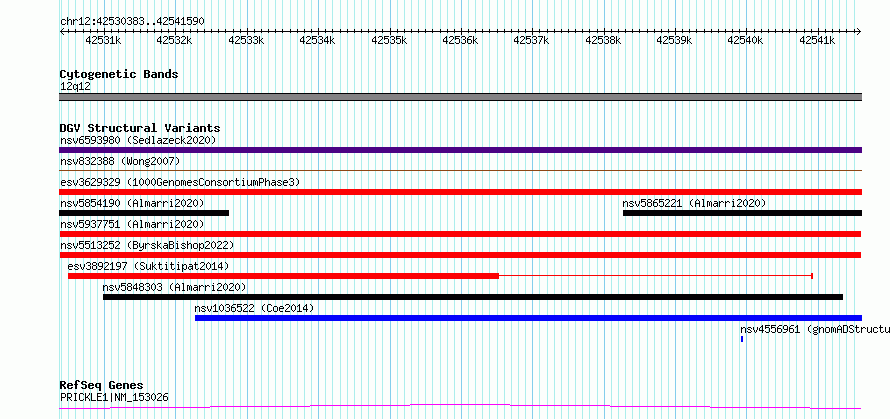Click the purple nsv6593980 variant bar
The image size is (890, 419).
coord(460,150)
